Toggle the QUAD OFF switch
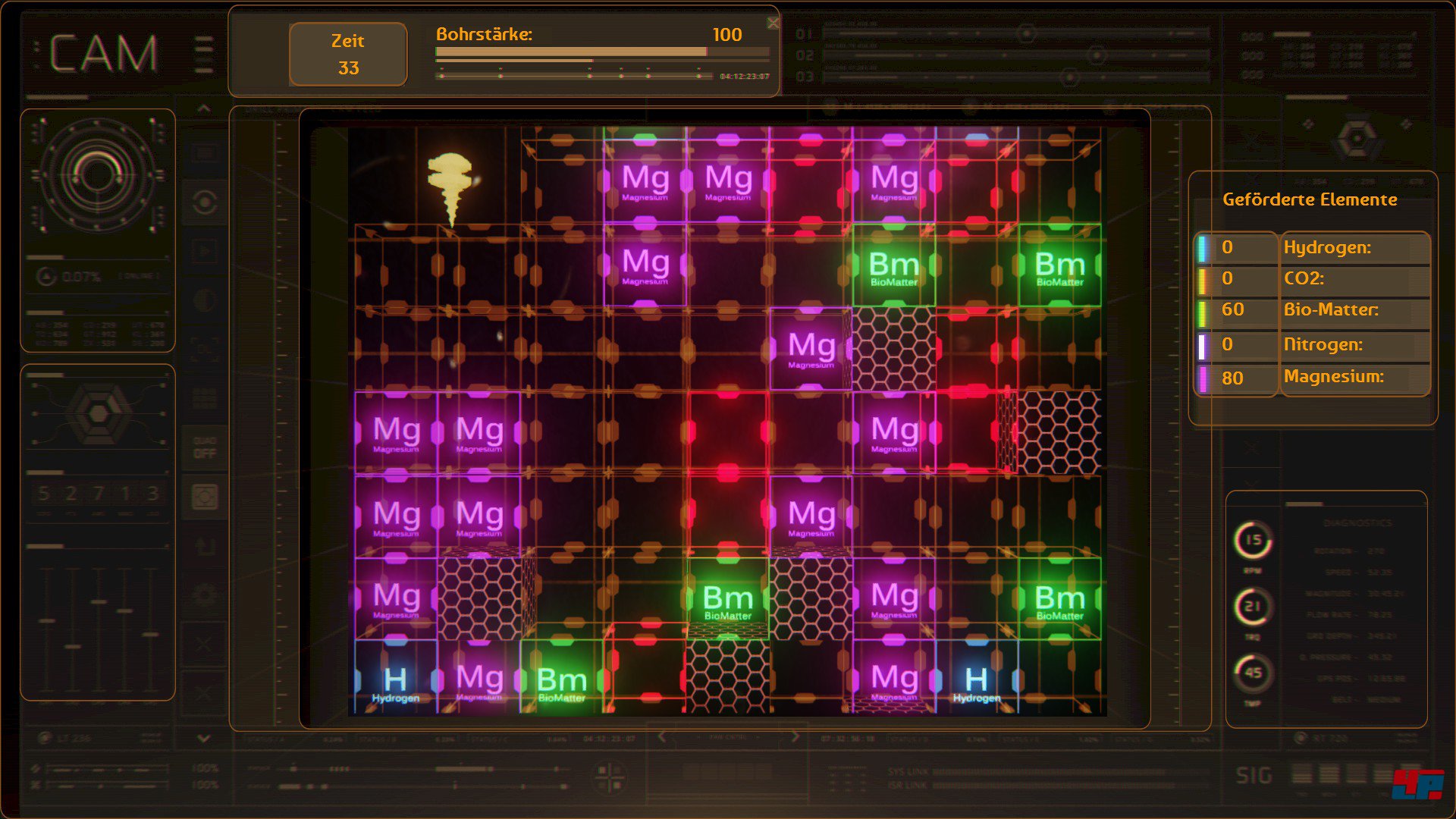The image size is (1456, 819). 204,447
